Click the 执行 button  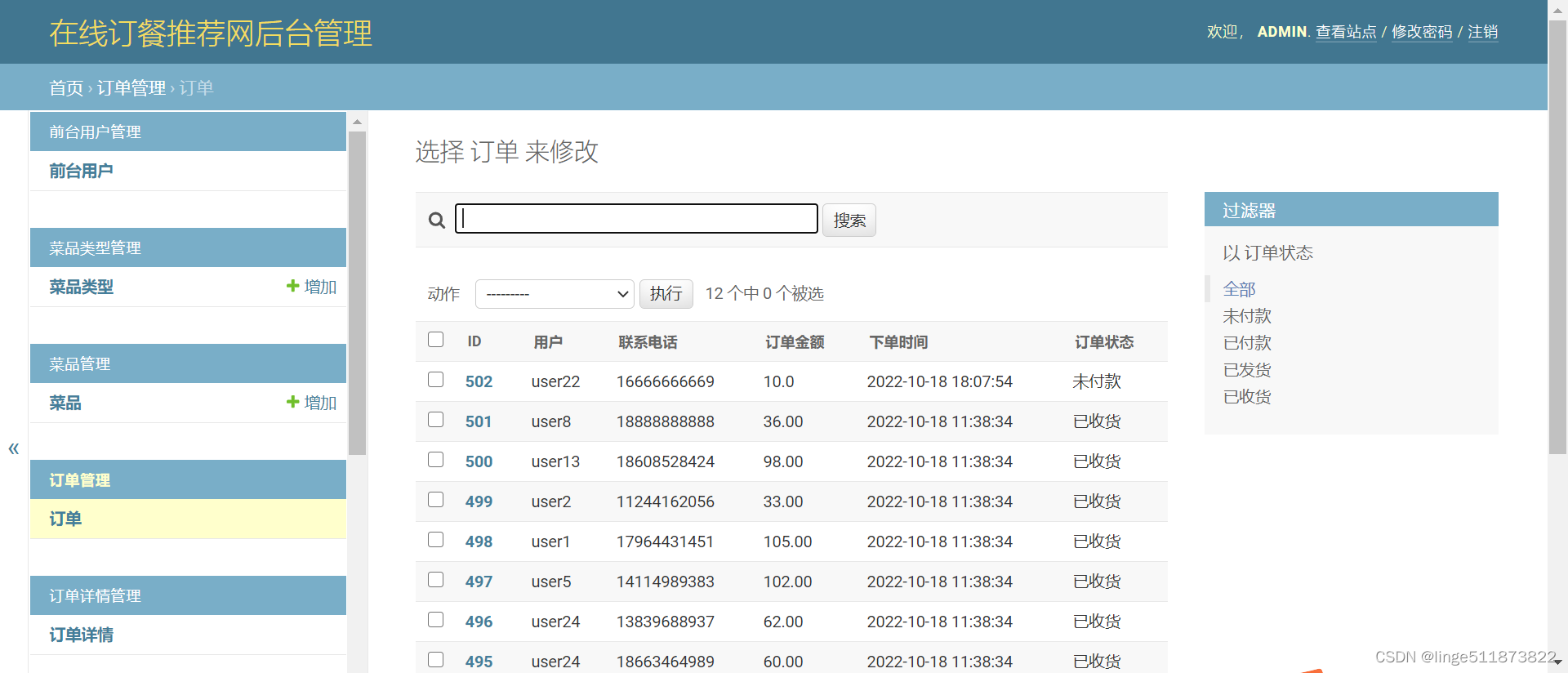point(666,294)
